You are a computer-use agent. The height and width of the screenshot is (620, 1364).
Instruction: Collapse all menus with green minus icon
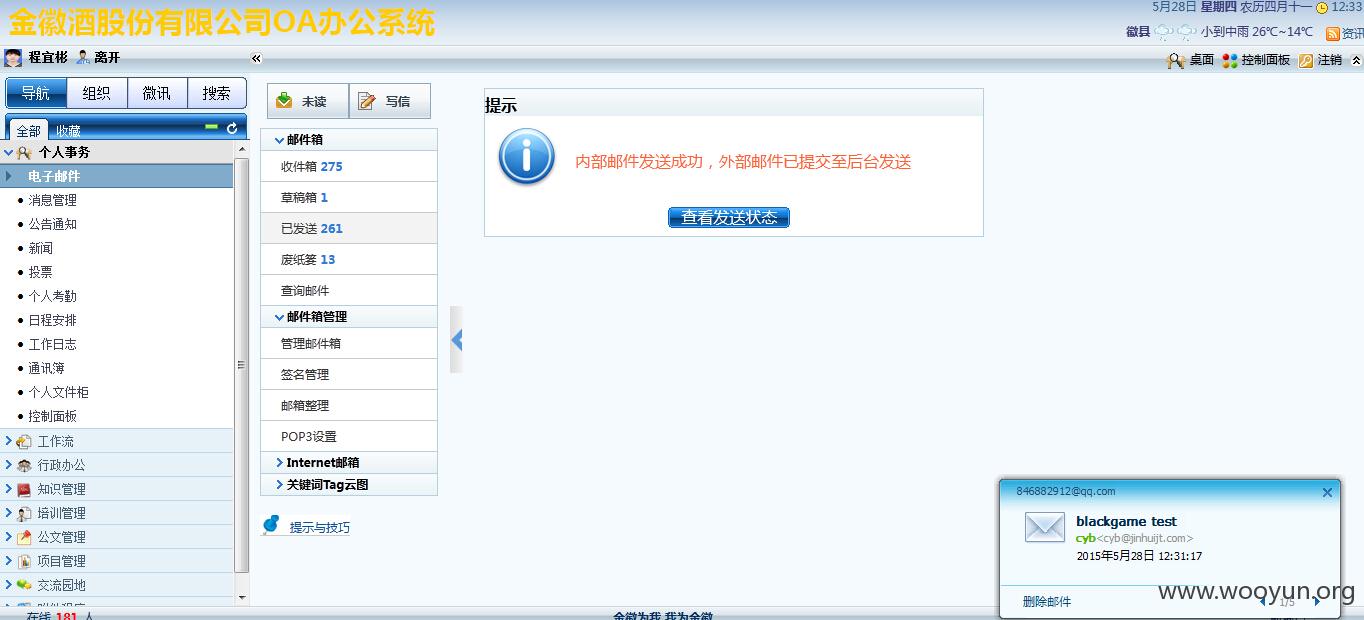[211, 127]
